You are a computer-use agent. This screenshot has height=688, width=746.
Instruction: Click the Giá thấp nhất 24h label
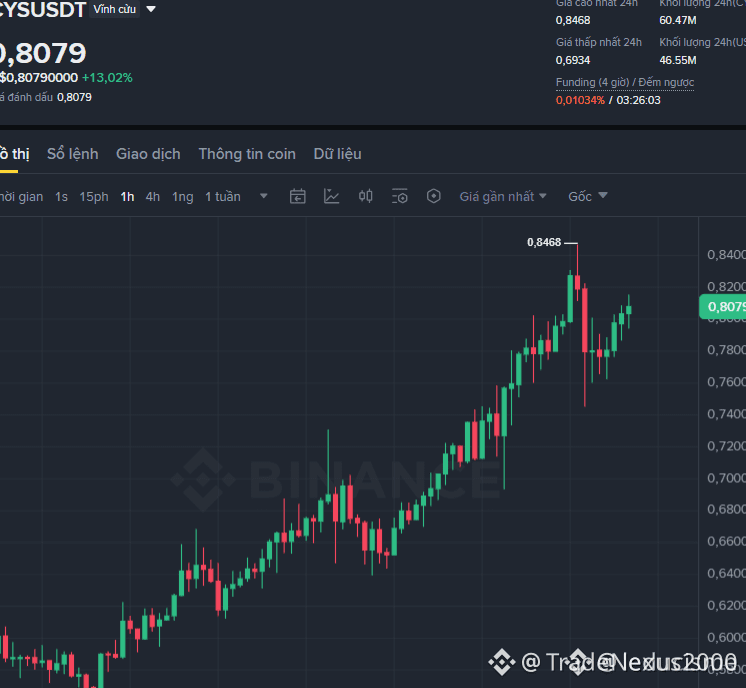(599, 42)
